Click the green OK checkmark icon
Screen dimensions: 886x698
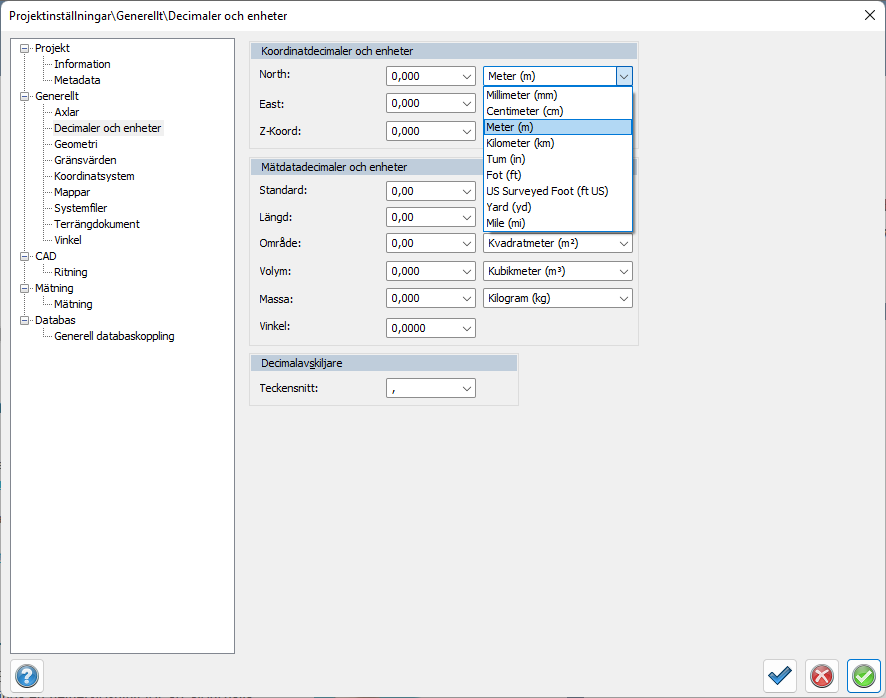863,676
